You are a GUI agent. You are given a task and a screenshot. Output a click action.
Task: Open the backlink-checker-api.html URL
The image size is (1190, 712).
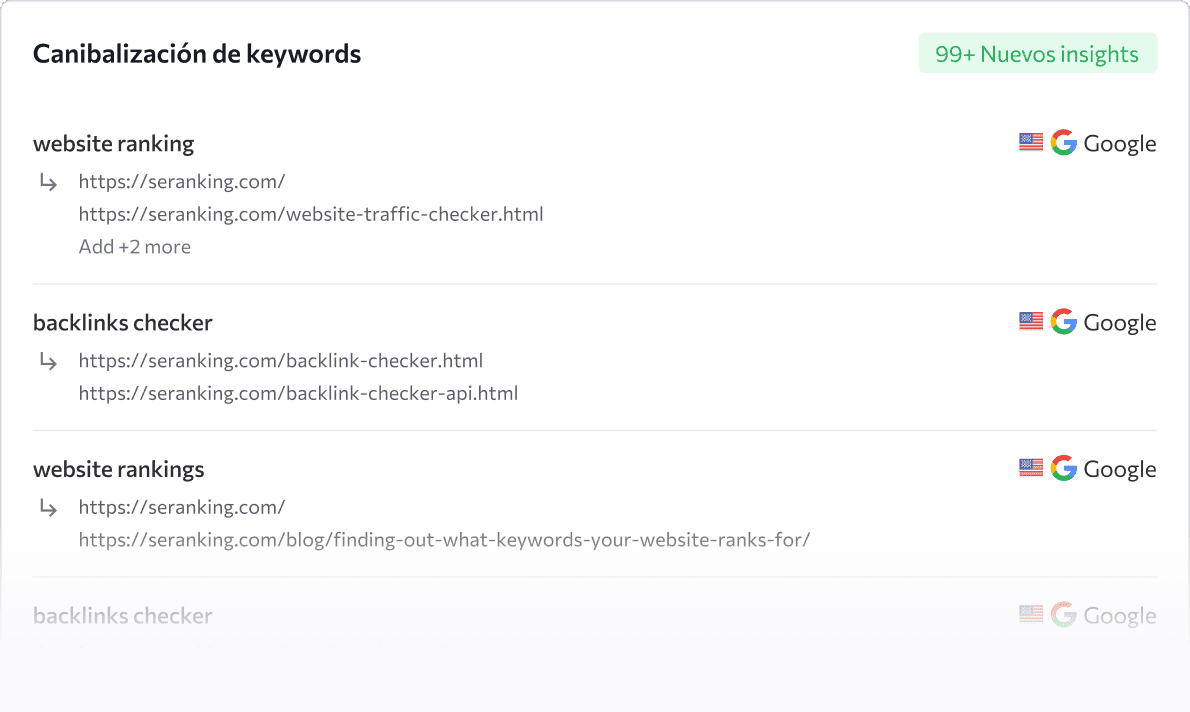pyautogui.click(x=298, y=393)
